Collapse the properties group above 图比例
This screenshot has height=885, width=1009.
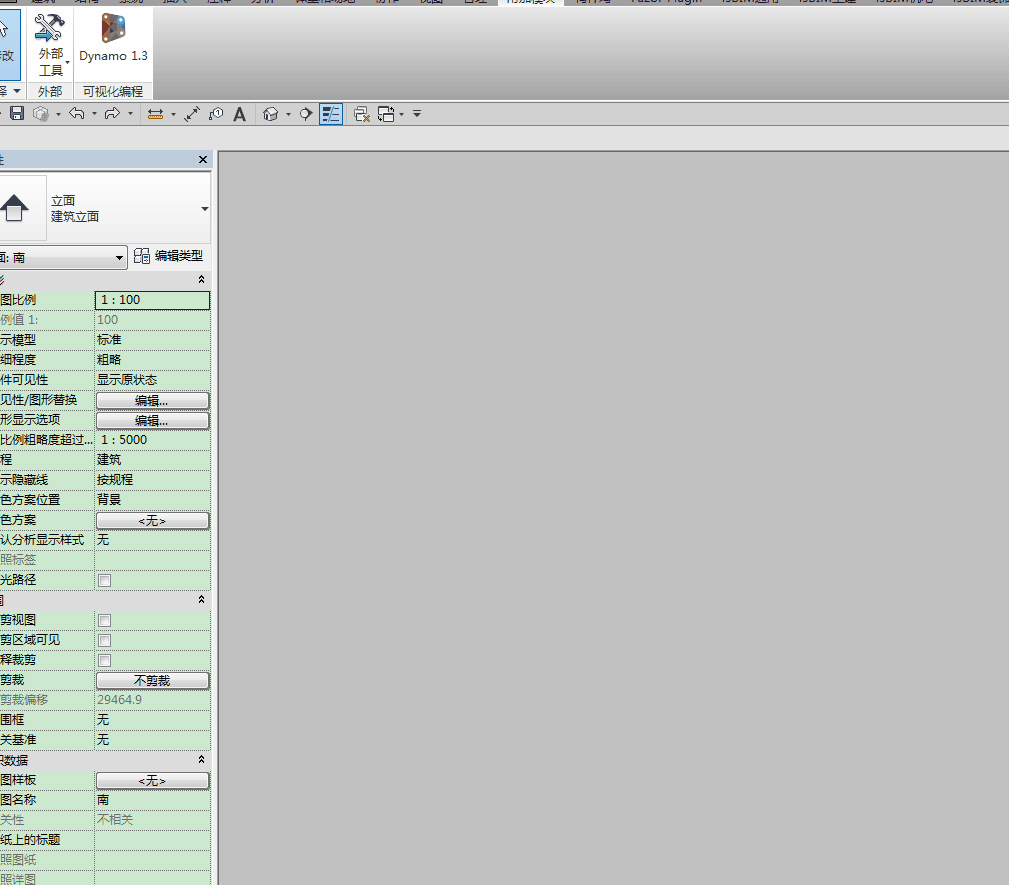[x=201, y=279]
